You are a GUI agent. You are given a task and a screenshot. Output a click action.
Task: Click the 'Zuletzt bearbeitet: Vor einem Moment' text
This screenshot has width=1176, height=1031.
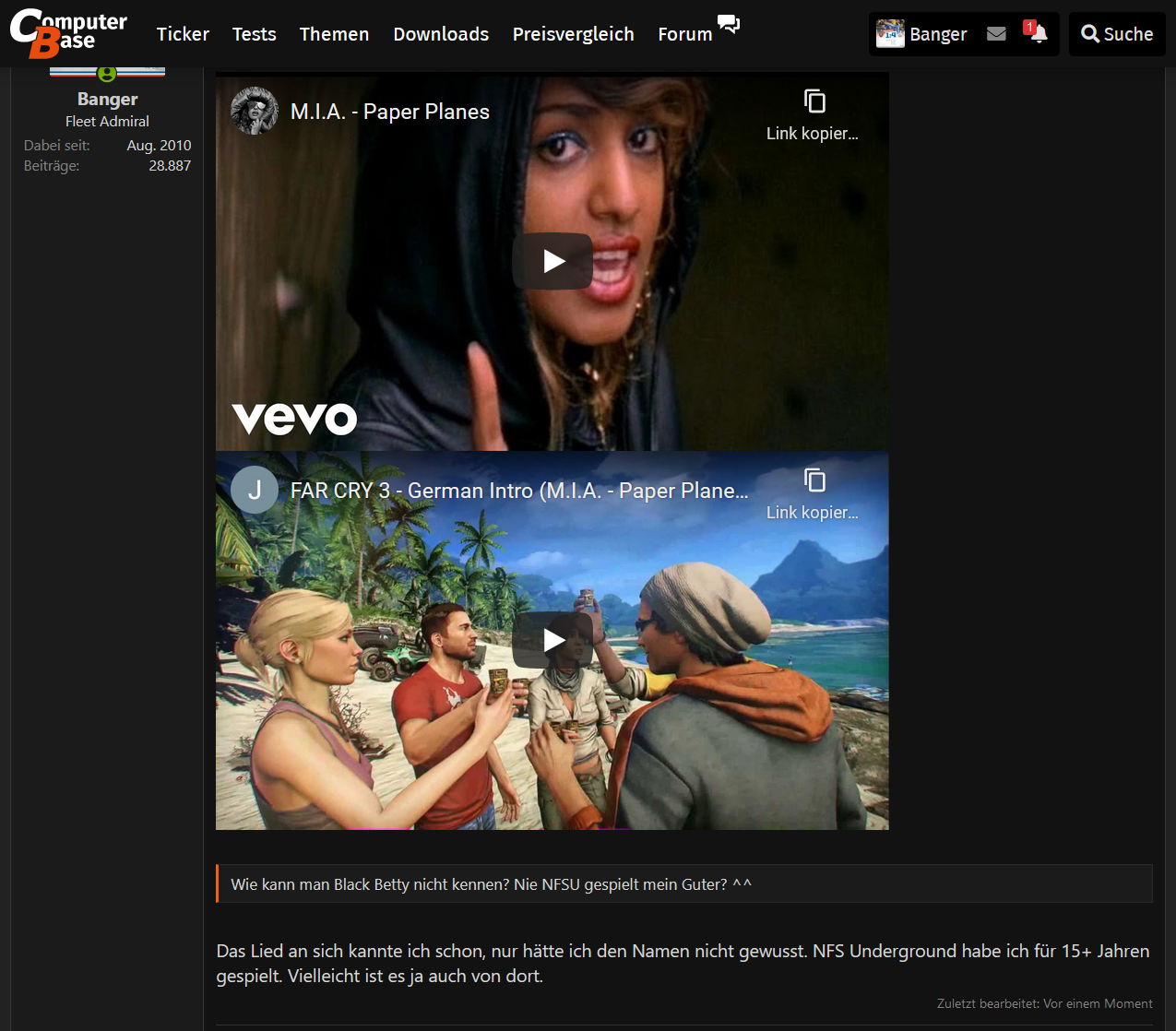pos(1044,1003)
